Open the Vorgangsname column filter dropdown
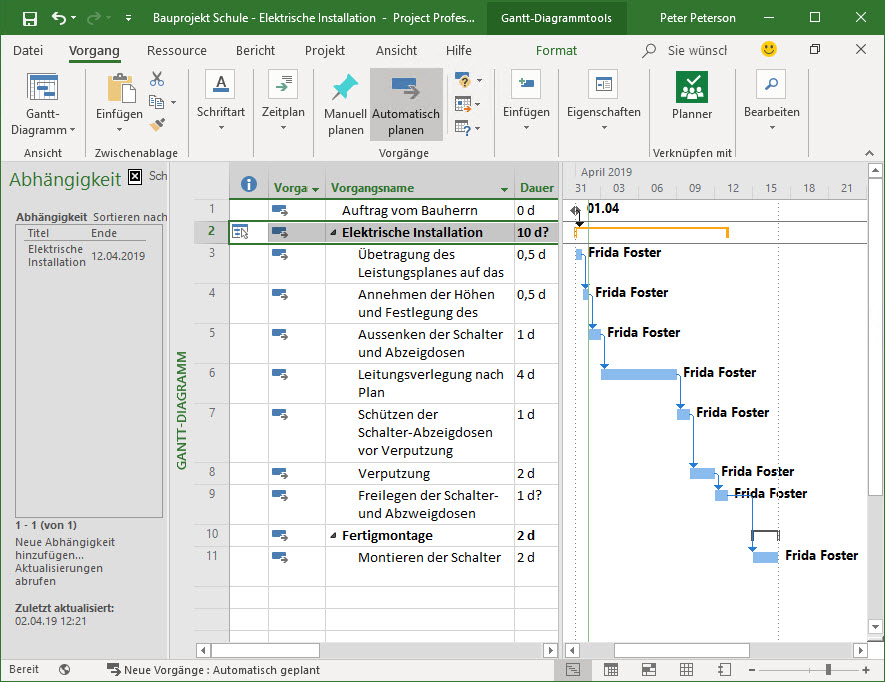This screenshot has width=885, height=682. (x=504, y=189)
